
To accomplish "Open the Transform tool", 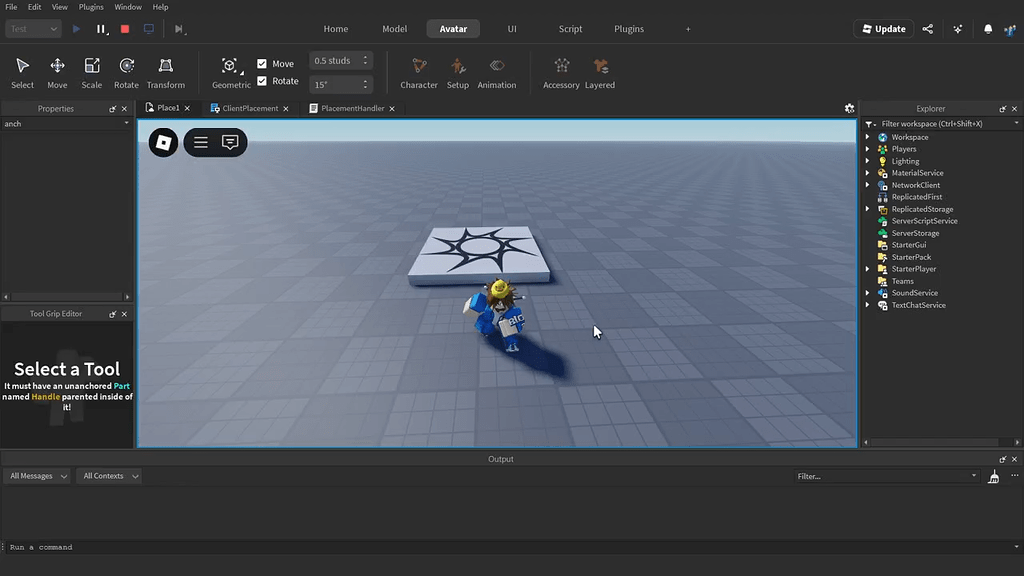I will [x=165, y=70].
